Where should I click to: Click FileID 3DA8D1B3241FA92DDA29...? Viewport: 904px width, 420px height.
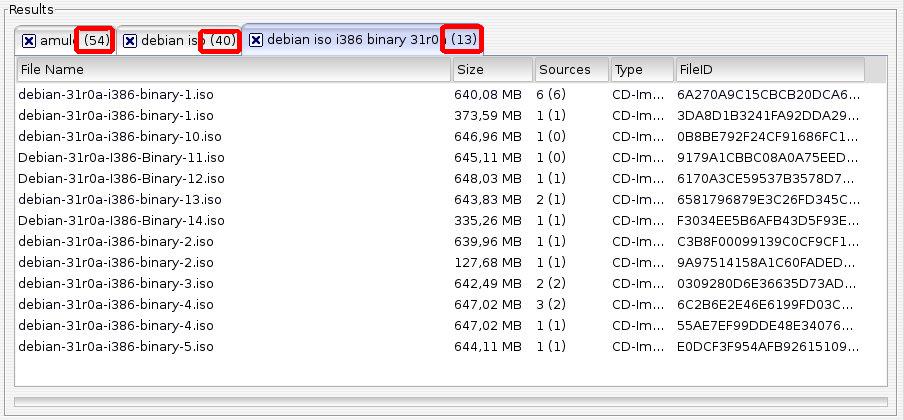point(769,115)
